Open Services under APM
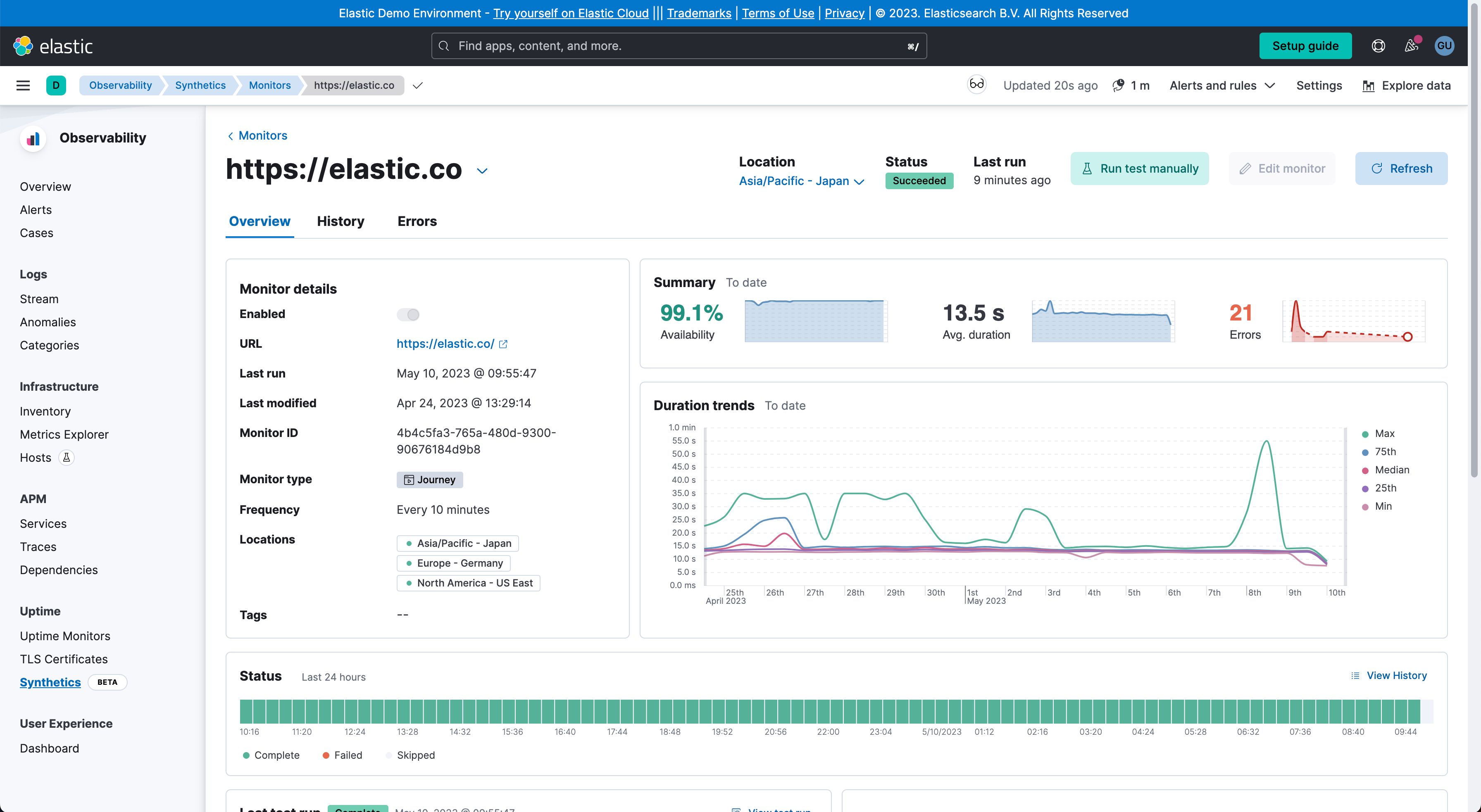Image resolution: width=1481 pixels, height=812 pixels. [x=43, y=524]
